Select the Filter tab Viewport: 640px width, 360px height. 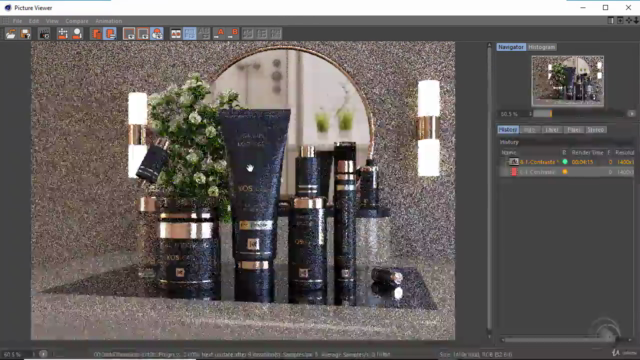coord(573,130)
